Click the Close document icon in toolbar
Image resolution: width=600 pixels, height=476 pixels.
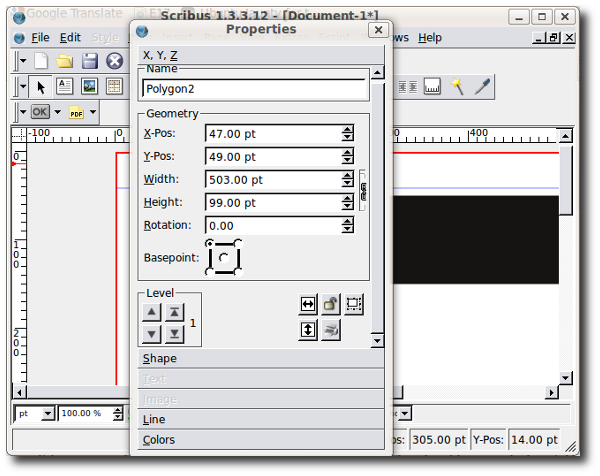[114, 61]
